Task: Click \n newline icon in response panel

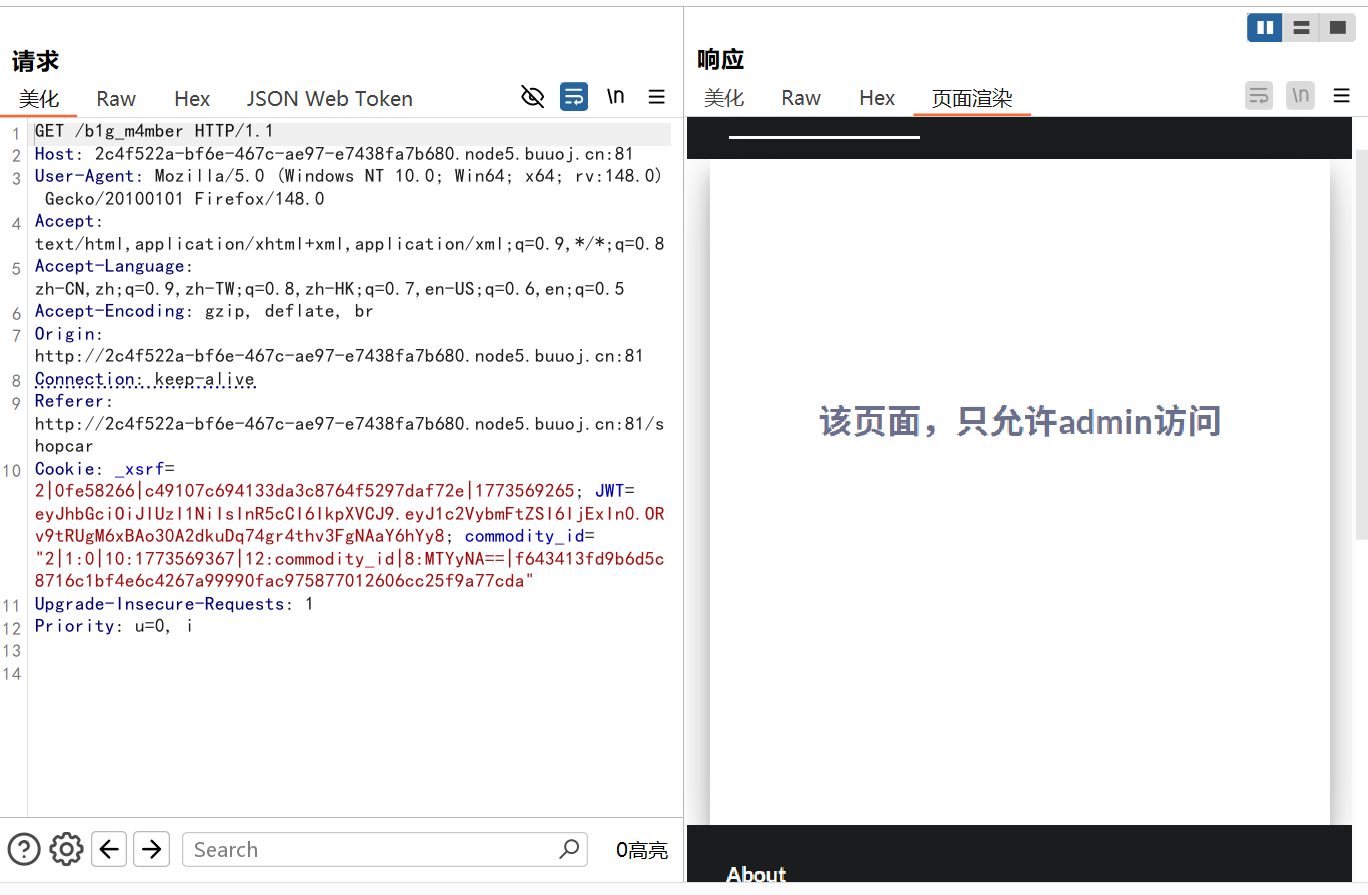Action: tap(1300, 96)
